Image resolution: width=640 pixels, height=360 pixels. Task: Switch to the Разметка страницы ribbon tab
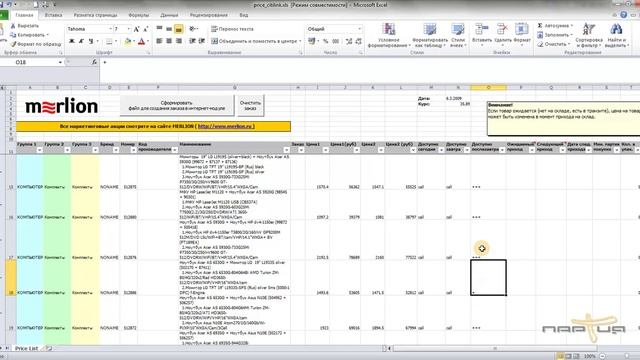coord(95,15)
